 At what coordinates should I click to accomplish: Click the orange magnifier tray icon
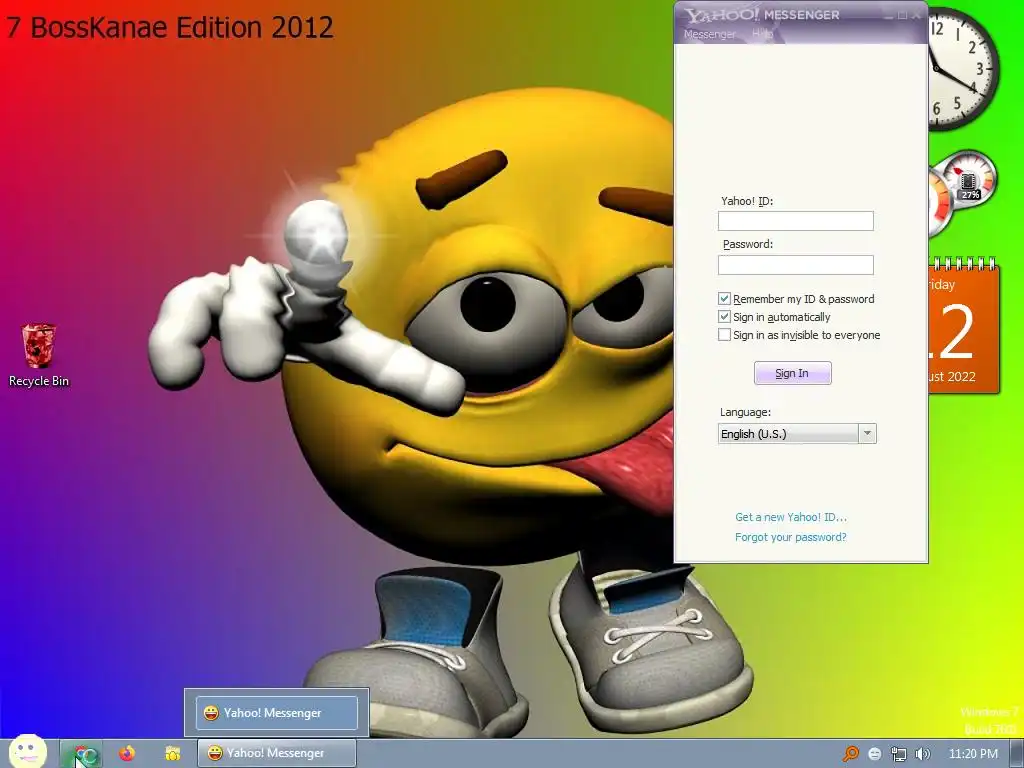pyautogui.click(x=851, y=754)
